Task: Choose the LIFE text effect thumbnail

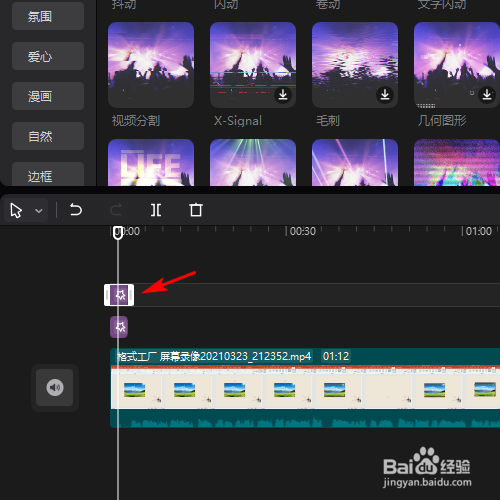Action: 151,163
